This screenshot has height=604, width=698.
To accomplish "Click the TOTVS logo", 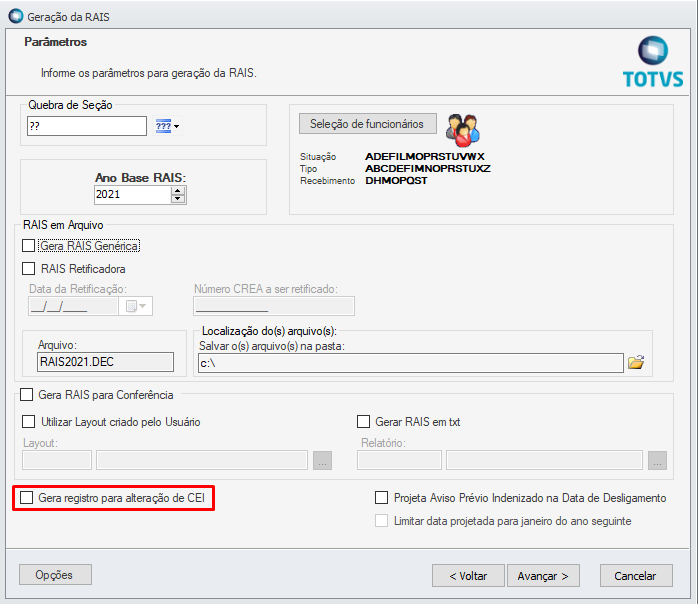I will pyautogui.click(x=653, y=61).
